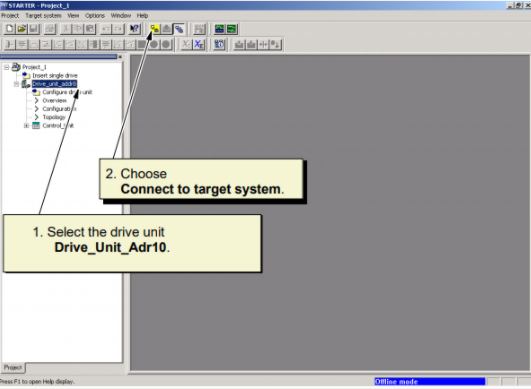This screenshot has height=389, width=531.
Task: Click the grey download icon beside Connect
Action: click(167, 29)
